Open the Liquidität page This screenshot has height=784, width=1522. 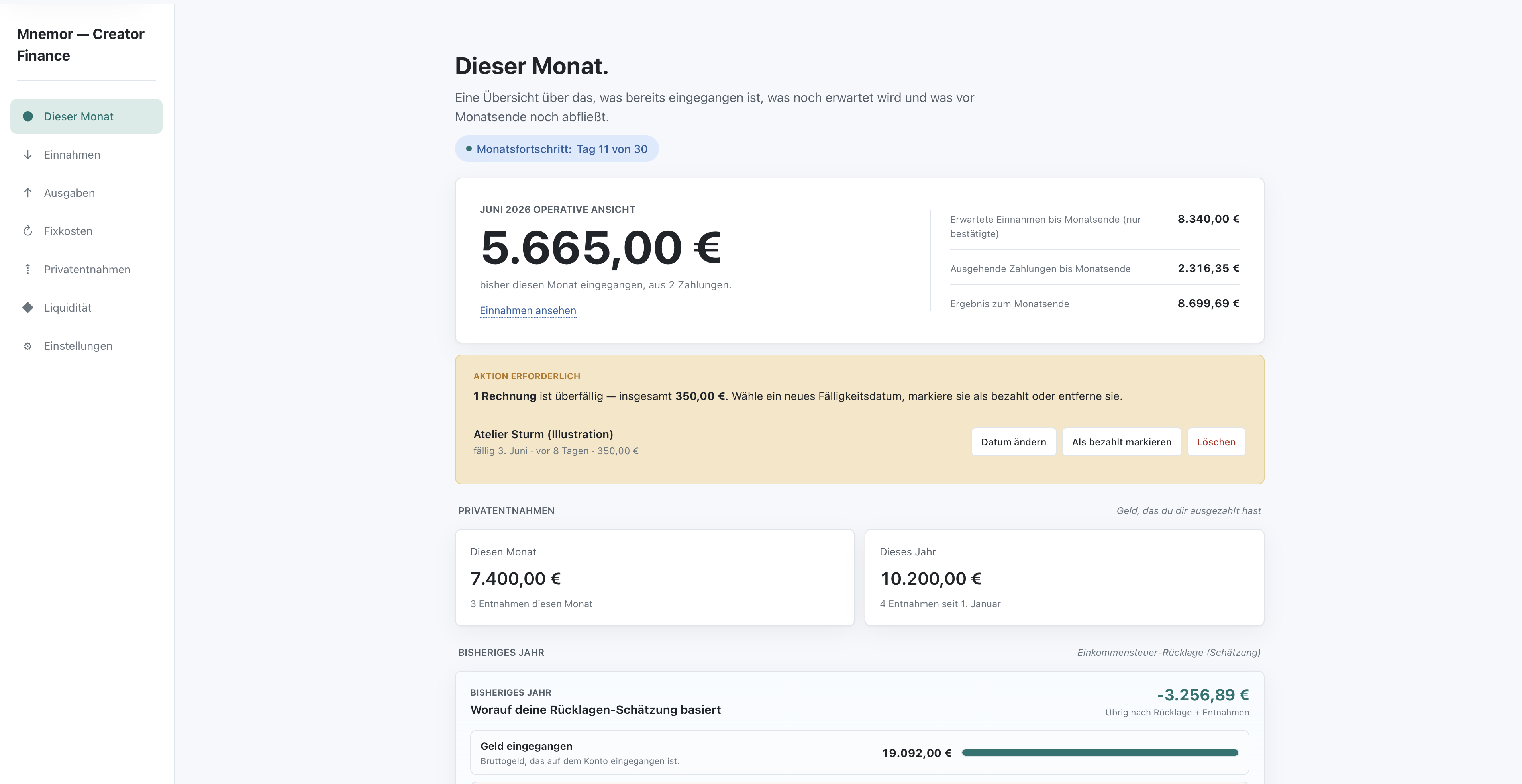coord(86,307)
